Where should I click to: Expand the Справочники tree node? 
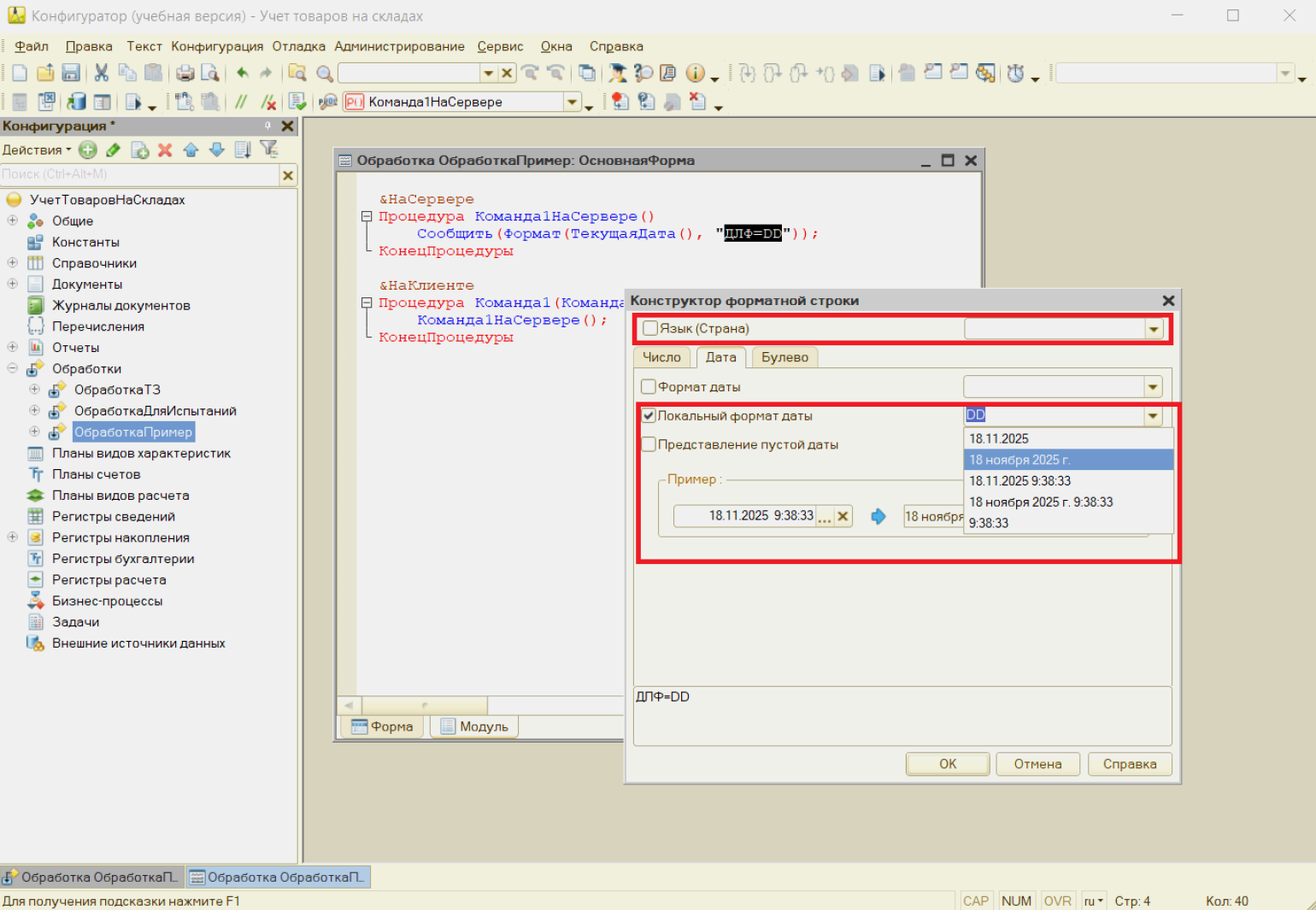(x=13, y=263)
